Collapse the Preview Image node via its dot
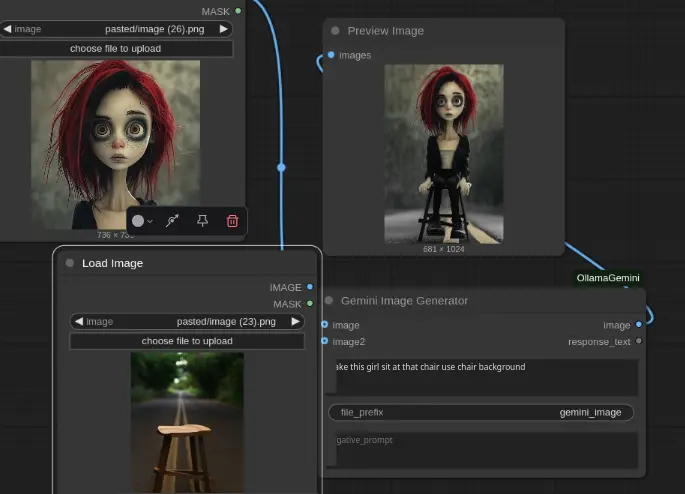This screenshot has height=494, width=685. [x=335, y=31]
